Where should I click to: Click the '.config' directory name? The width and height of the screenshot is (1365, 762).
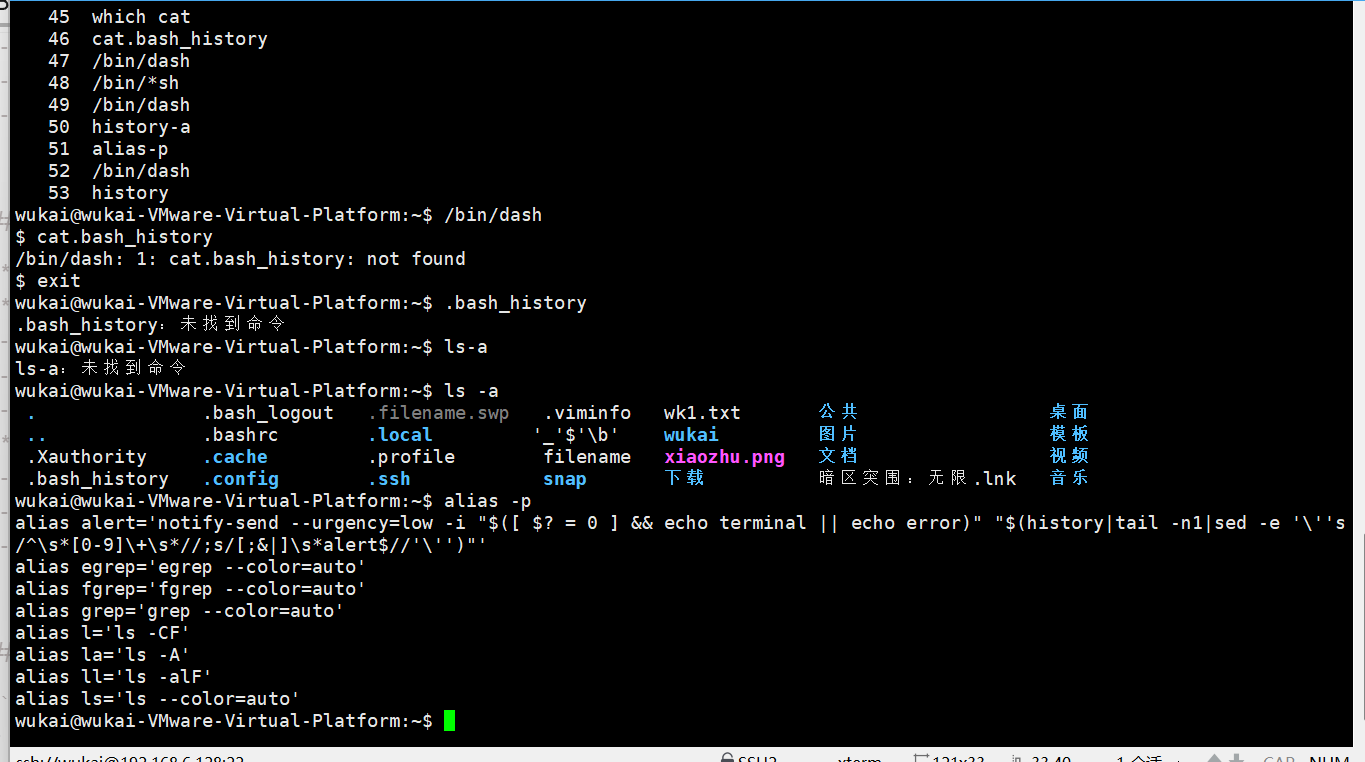(241, 479)
